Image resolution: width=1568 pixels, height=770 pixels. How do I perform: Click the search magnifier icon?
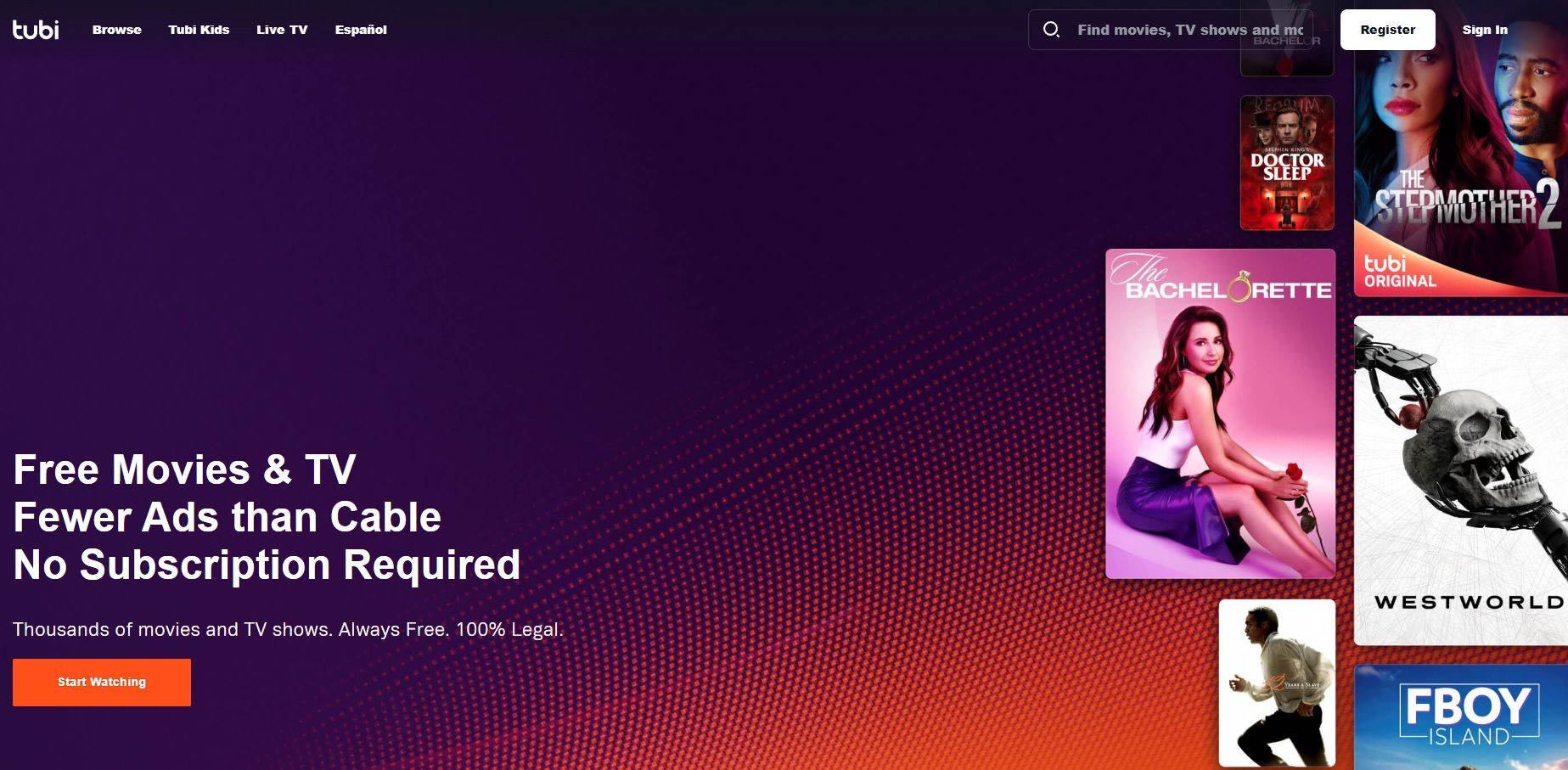click(1051, 30)
